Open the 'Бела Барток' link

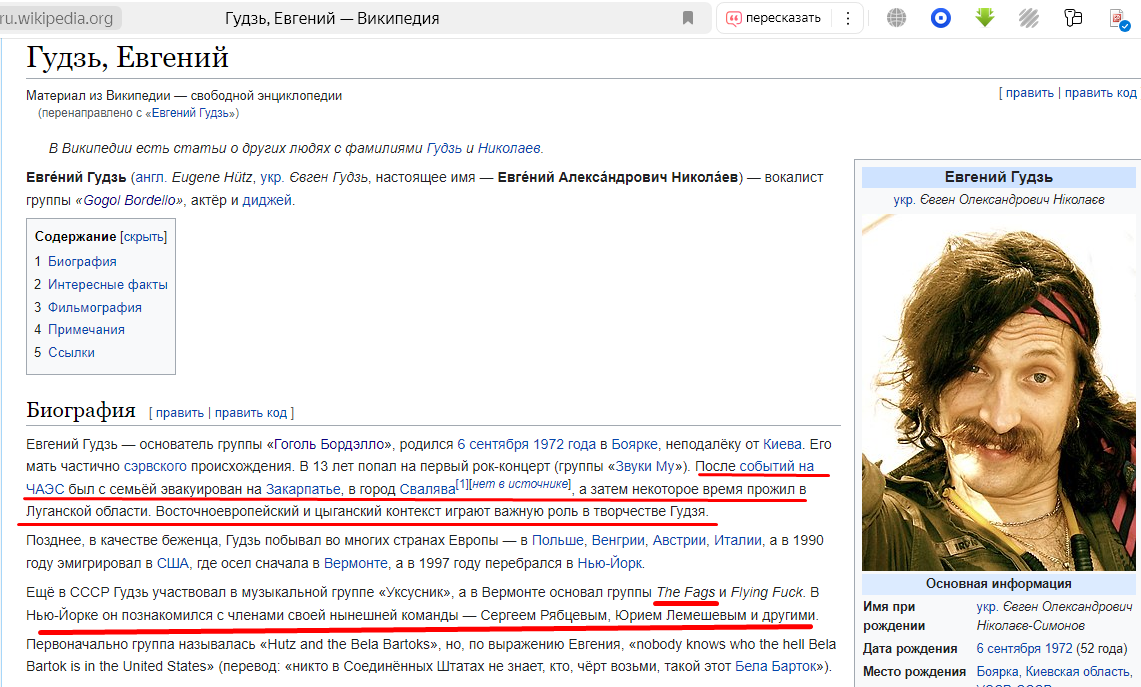[x=778, y=666]
